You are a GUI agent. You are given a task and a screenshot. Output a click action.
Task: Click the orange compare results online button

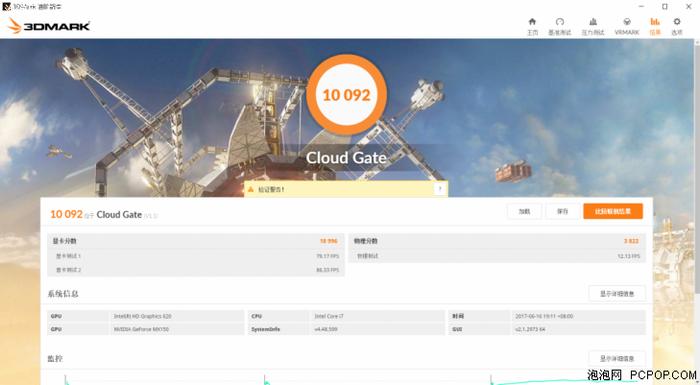click(613, 211)
